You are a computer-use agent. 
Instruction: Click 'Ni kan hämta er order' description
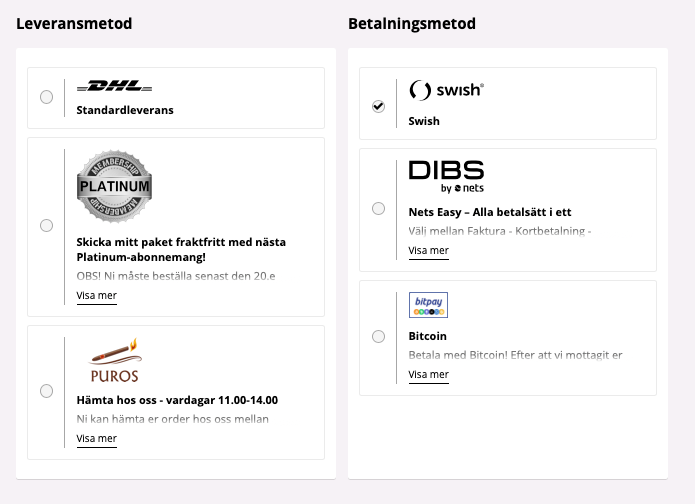click(172, 419)
